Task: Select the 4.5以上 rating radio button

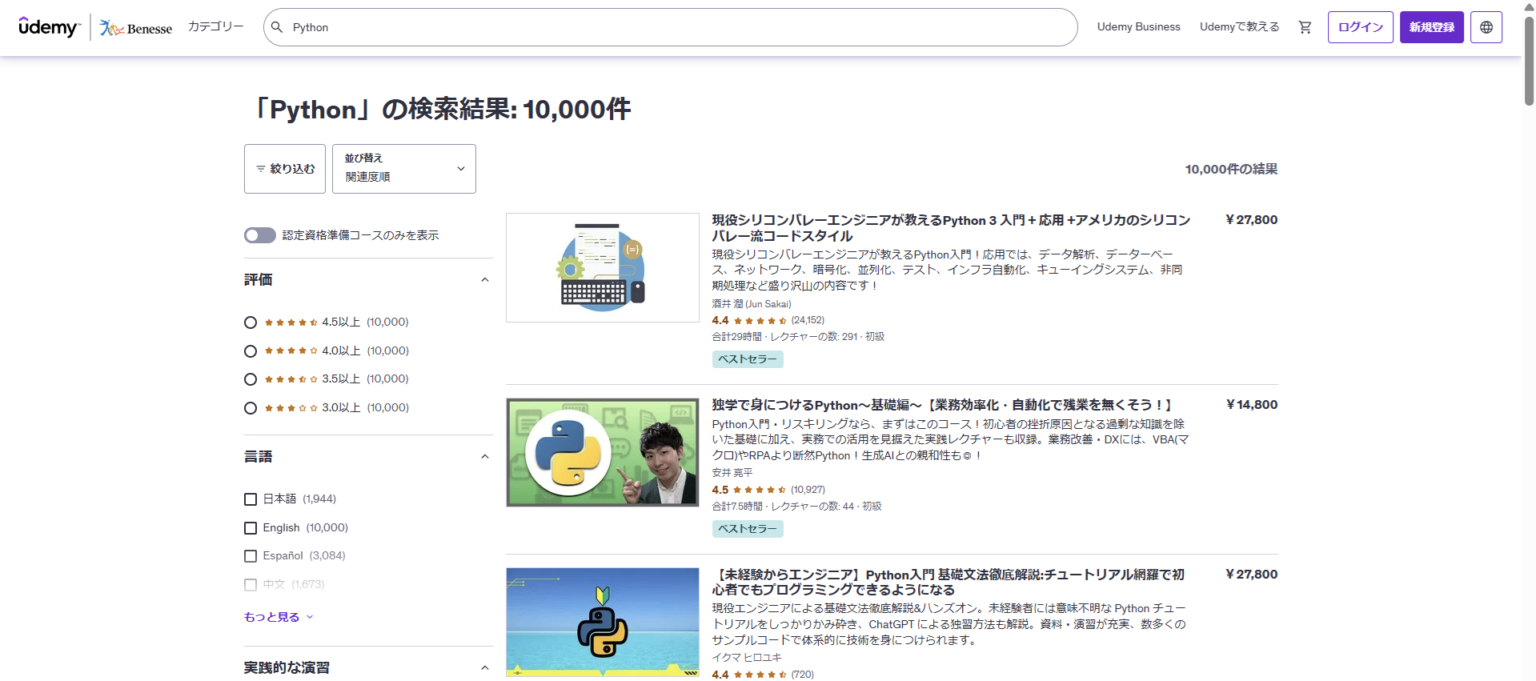Action: coord(249,322)
